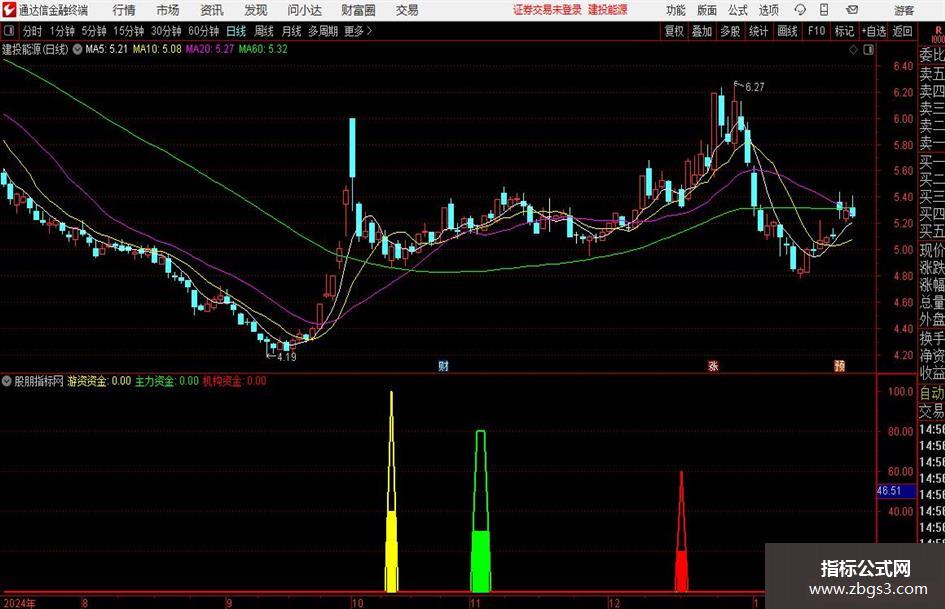Open the 选项 menu
945x609 pixels.
768,10
